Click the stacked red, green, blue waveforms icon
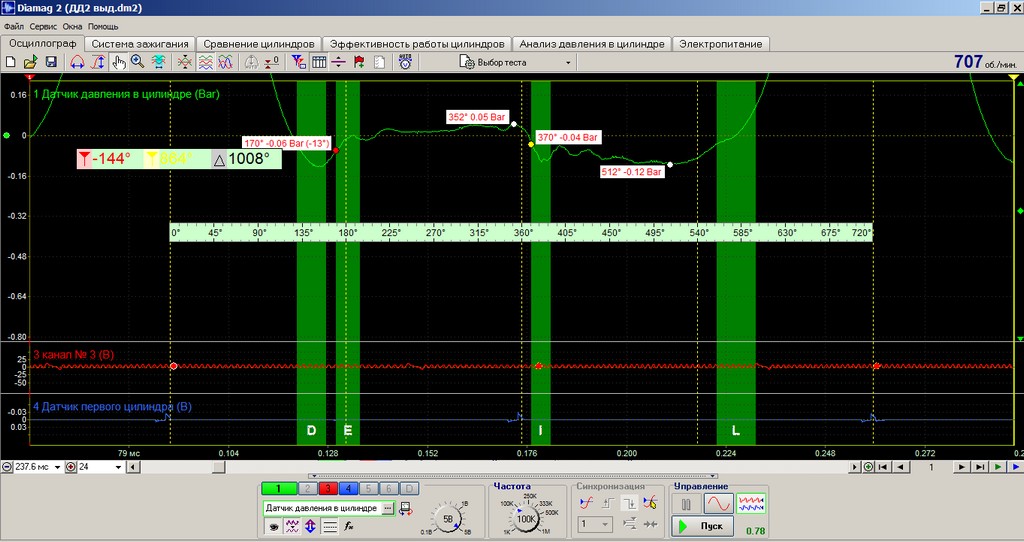The image size is (1024, 542). tap(206, 62)
